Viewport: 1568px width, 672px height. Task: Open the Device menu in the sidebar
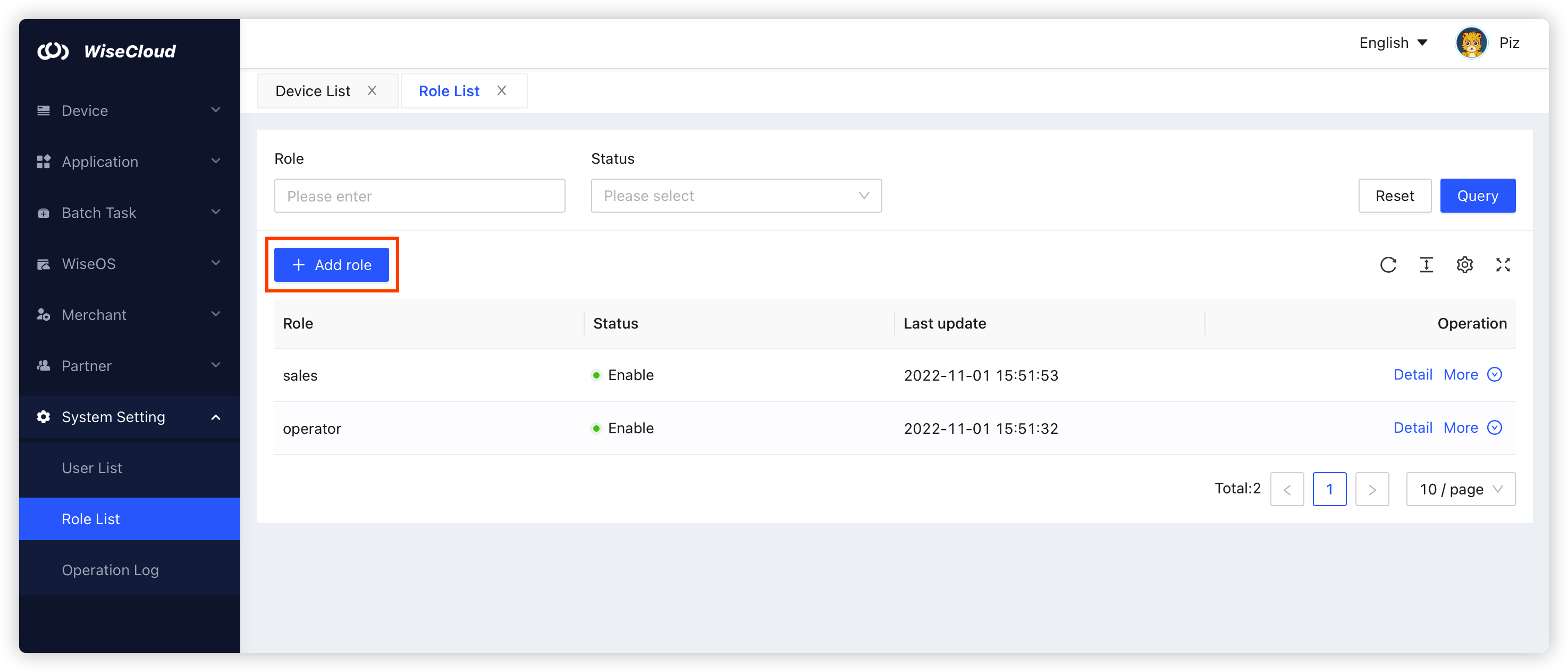(85, 110)
